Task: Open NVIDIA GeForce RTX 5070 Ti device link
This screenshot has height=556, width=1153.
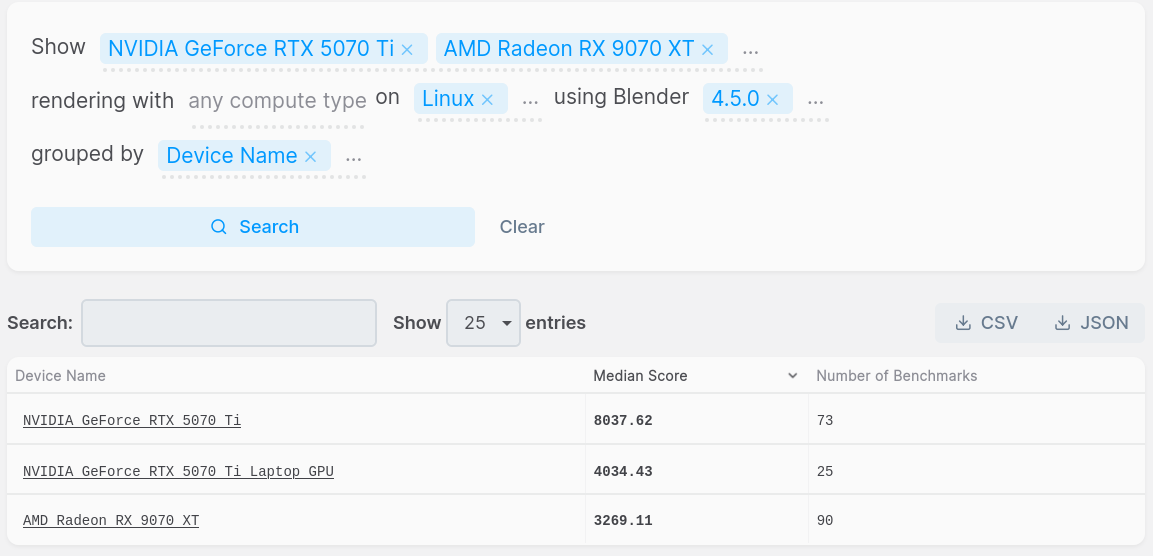Action: pyautogui.click(x=132, y=421)
